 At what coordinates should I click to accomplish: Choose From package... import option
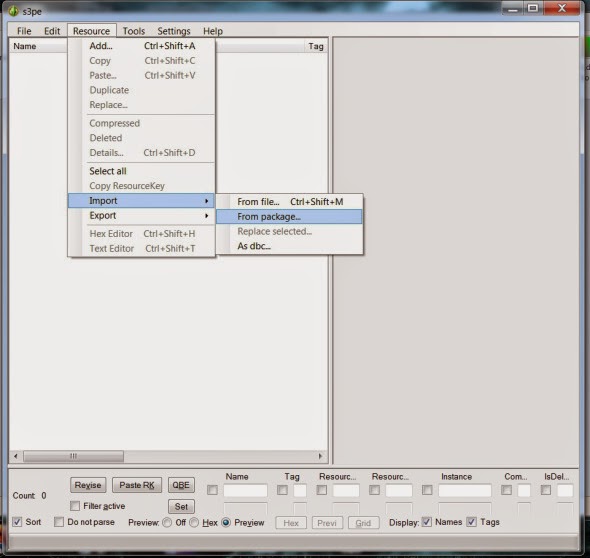click(x=289, y=217)
